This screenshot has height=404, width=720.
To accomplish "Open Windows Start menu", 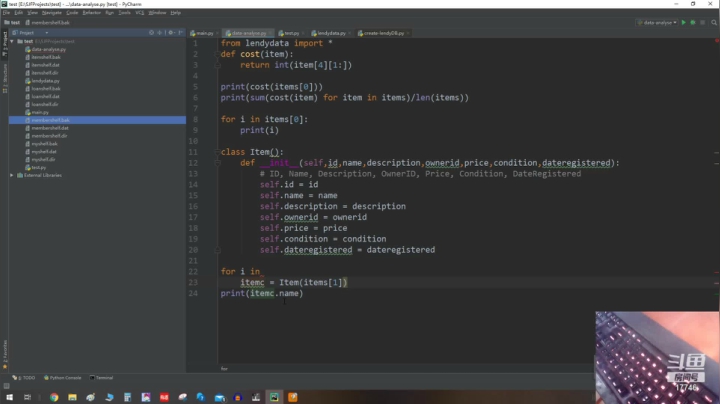I will (x=9, y=397).
